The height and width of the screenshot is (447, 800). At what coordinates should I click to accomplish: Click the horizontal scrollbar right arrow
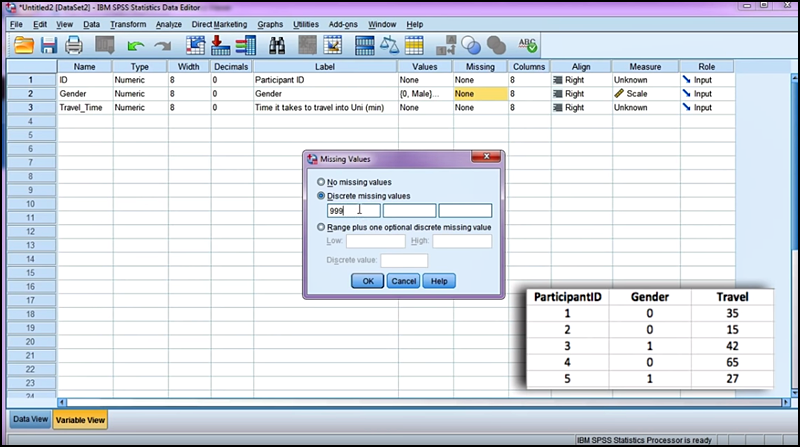[786, 402]
